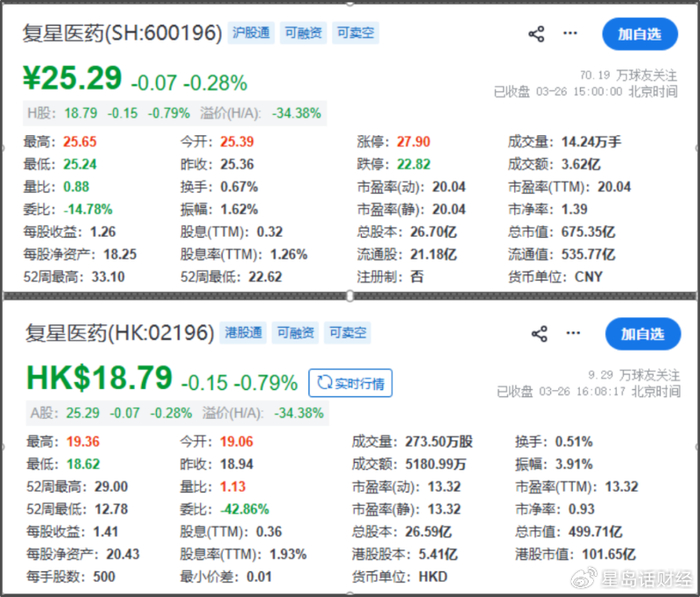Select title 复星医药(HK:02196)
Screen dimensions: 700x597
[120, 333]
